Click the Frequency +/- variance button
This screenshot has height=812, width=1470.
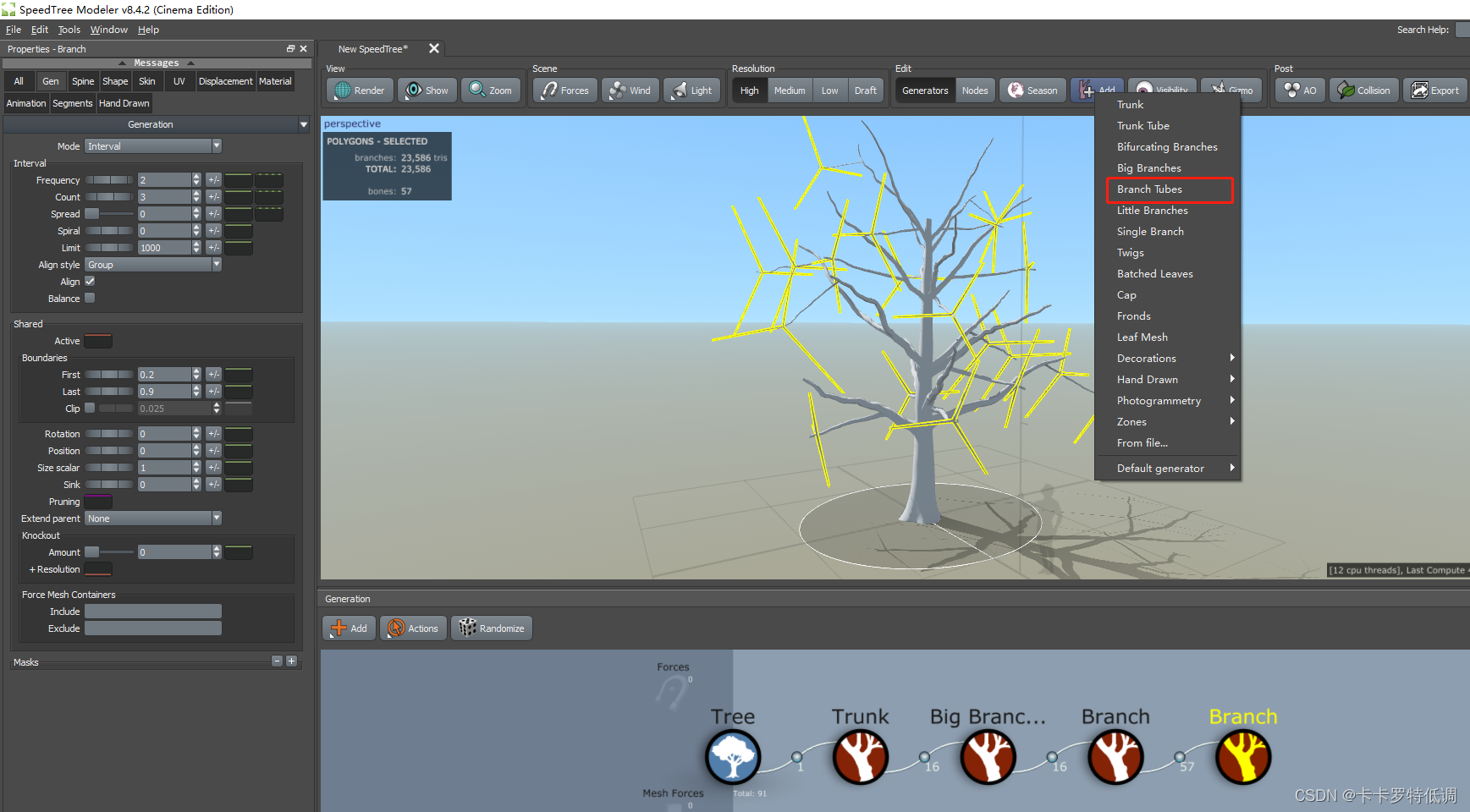coord(214,180)
